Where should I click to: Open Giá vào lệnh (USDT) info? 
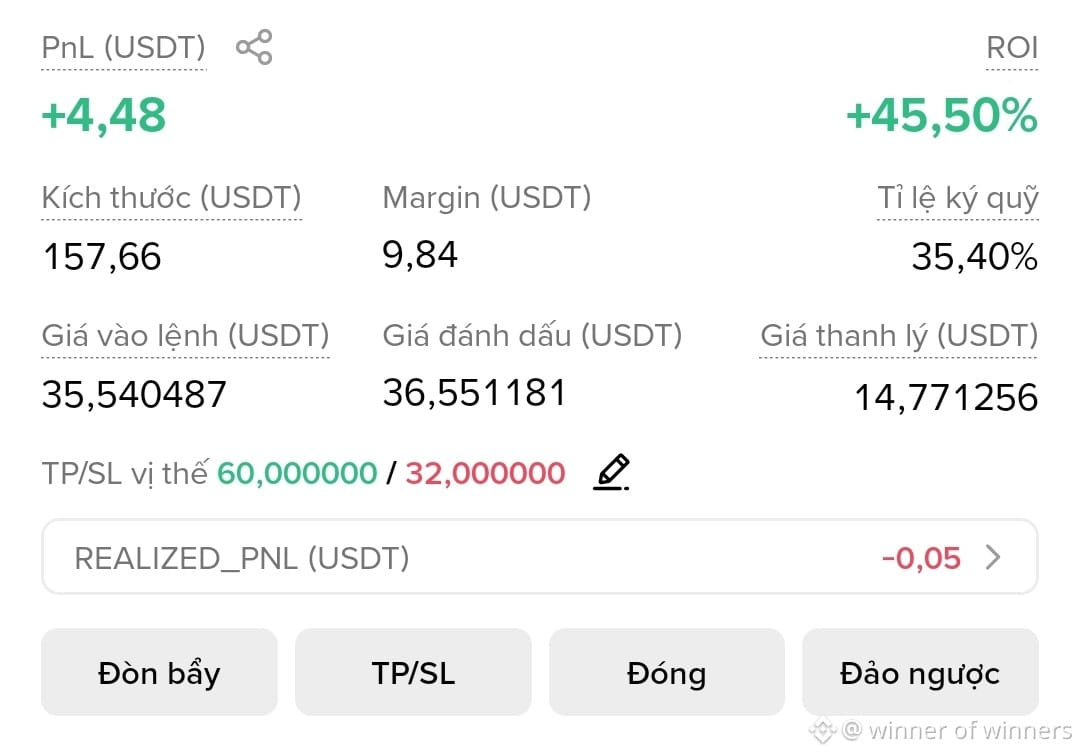[x=185, y=336]
